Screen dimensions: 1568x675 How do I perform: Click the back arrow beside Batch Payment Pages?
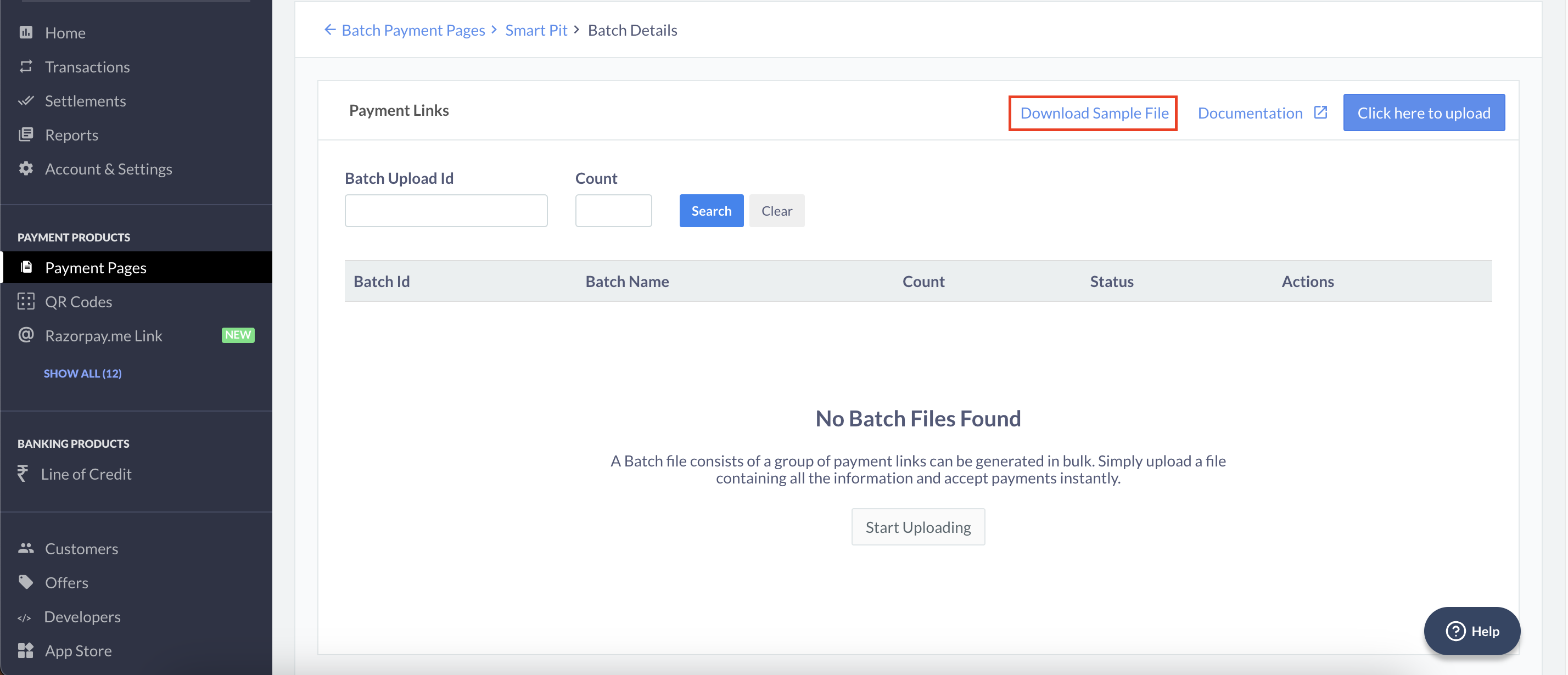pos(330,29)
